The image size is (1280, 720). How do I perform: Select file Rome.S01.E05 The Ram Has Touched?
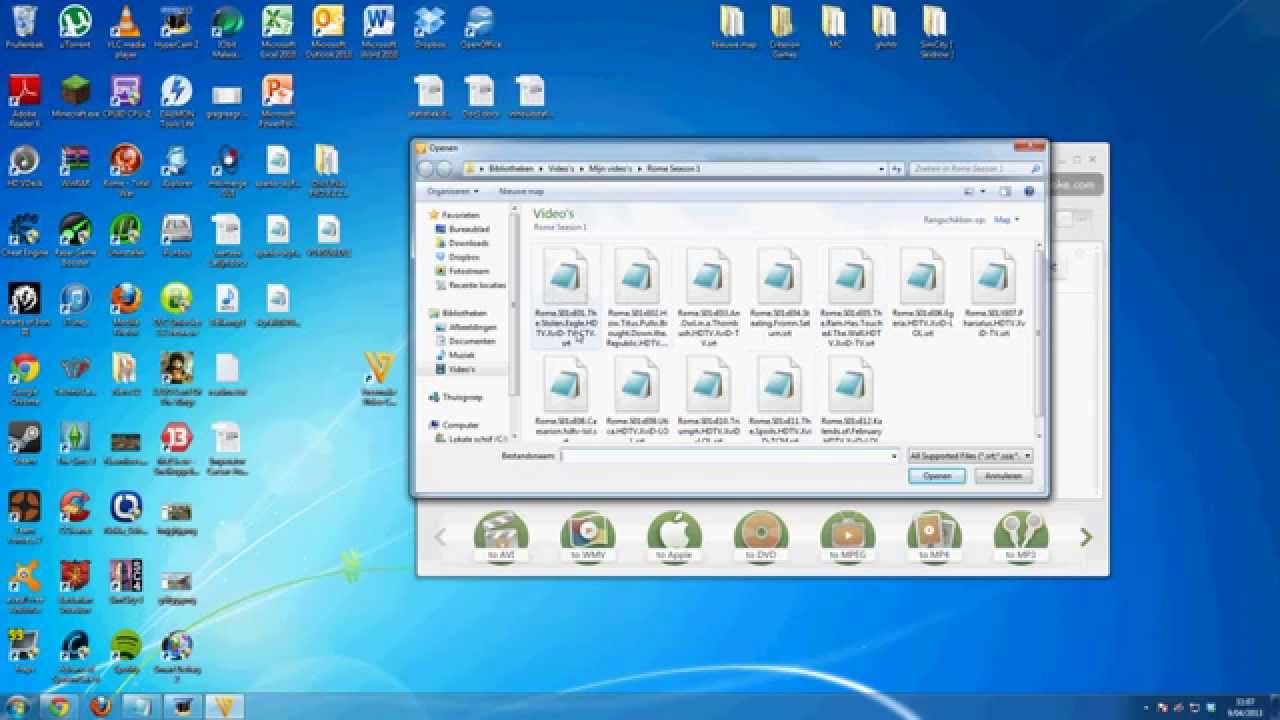851,297
